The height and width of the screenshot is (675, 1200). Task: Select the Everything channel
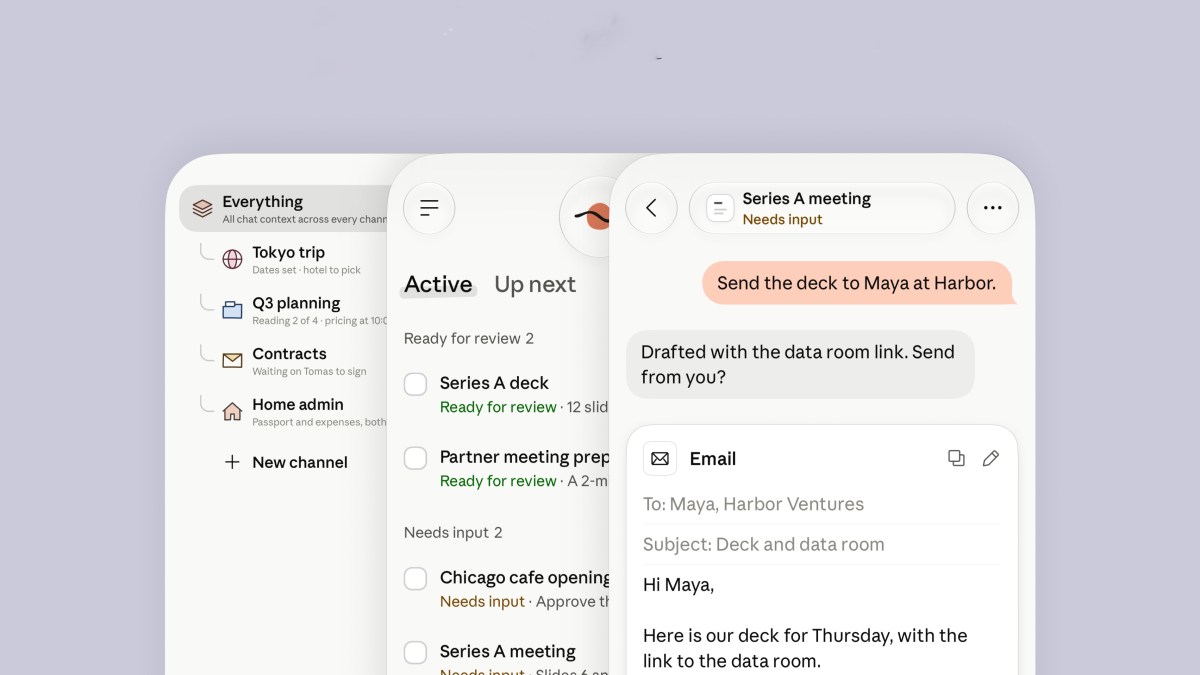click(x=285, y=209)
